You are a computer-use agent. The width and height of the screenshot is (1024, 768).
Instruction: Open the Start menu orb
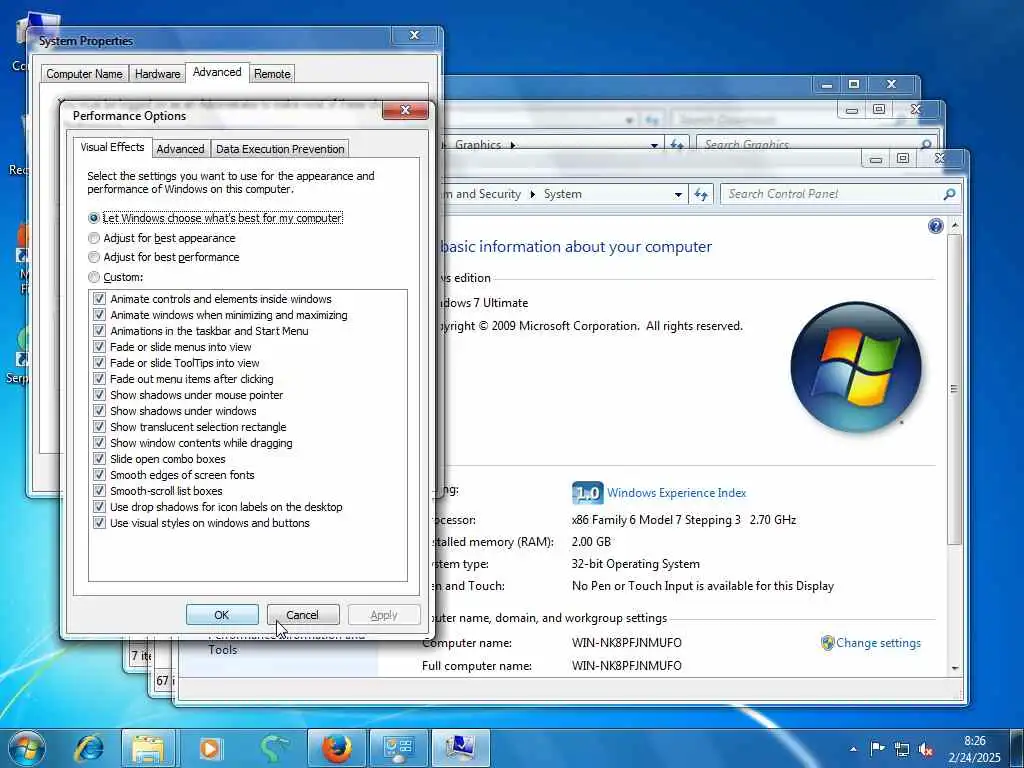(26, 748)
